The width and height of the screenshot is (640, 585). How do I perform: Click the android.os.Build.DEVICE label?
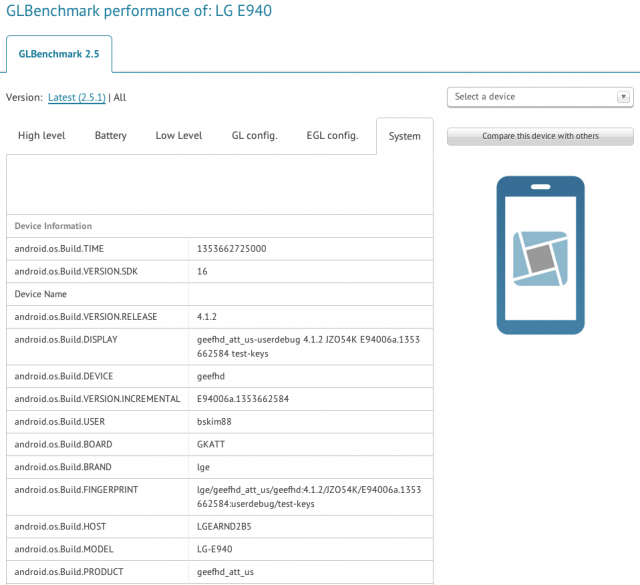pyautogui.click(x=64, y=376)
